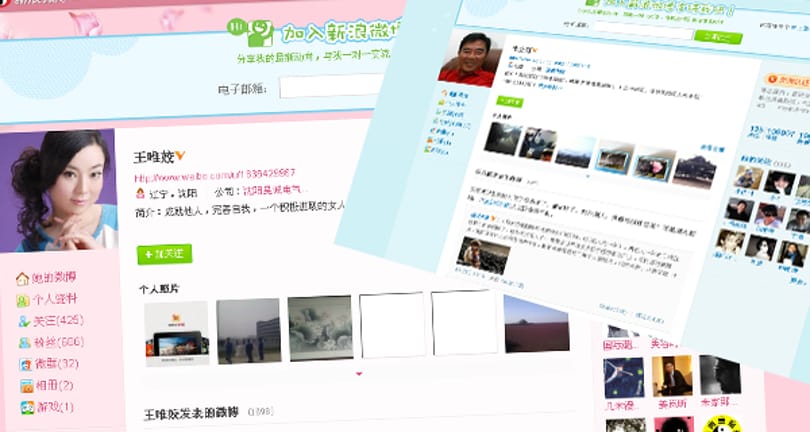Image resolution: width=810 pixels, height=432 pixels.
Task: Open the red field landscape photo thumbnail
Action: click(x=536, y=324)
